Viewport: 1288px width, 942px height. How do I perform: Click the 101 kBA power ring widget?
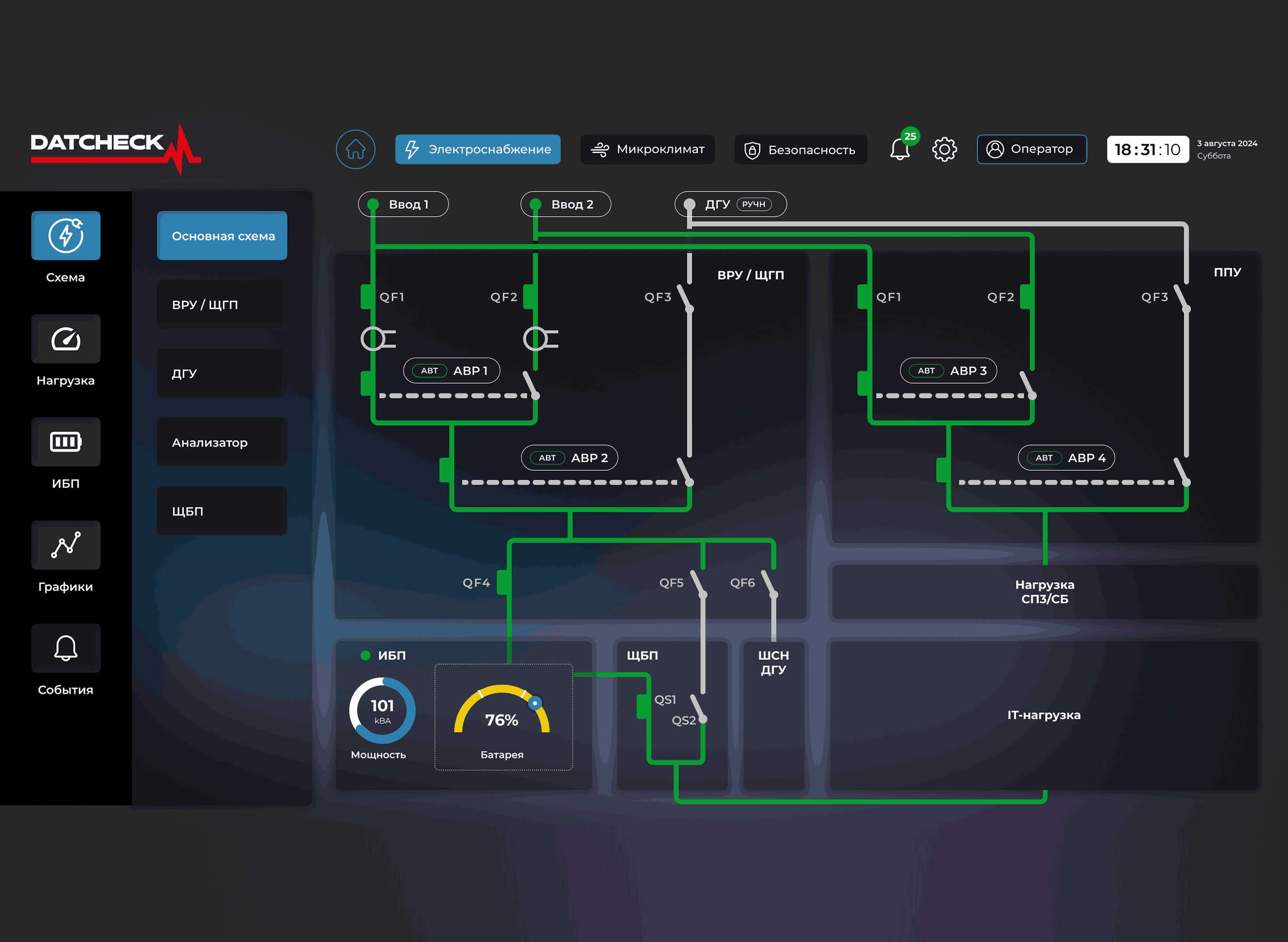382,711
